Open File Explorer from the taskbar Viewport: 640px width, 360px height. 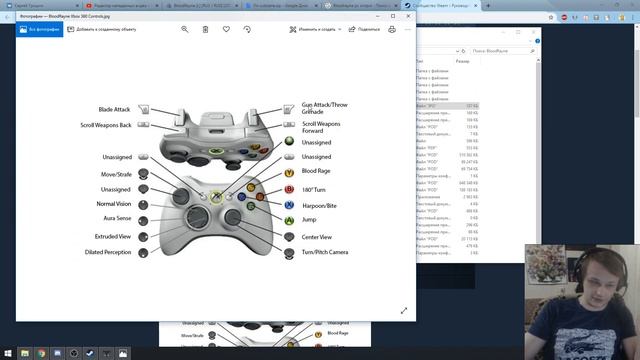(x=25, y=353)
